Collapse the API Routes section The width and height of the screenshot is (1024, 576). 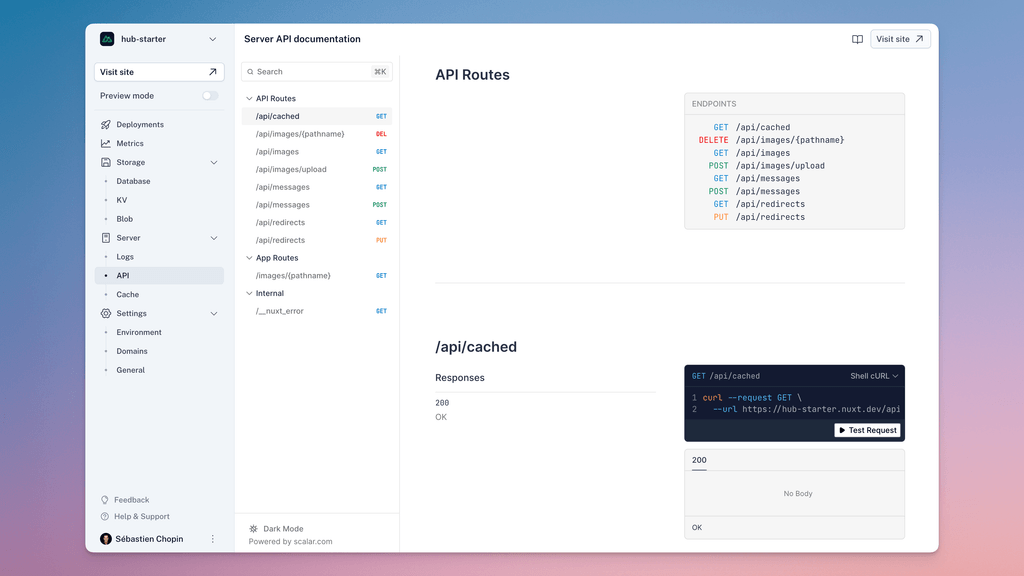(x=248, y=98)
